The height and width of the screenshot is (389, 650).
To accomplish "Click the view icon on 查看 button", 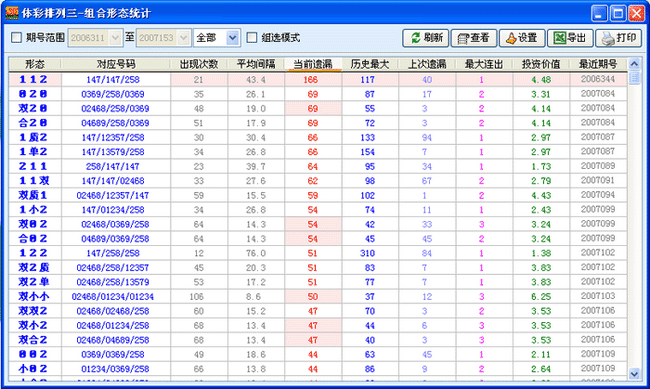I will pyautogui.click(x=463, y=38).
